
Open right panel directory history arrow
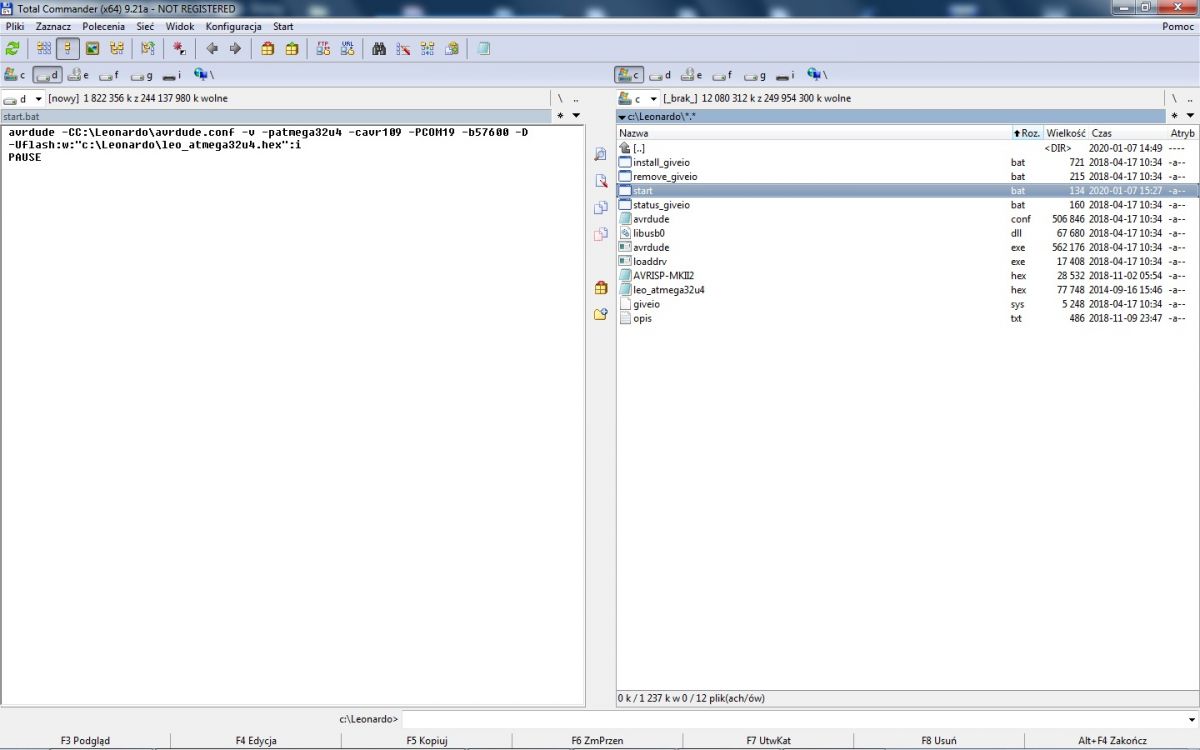[x=1190, y=116]
